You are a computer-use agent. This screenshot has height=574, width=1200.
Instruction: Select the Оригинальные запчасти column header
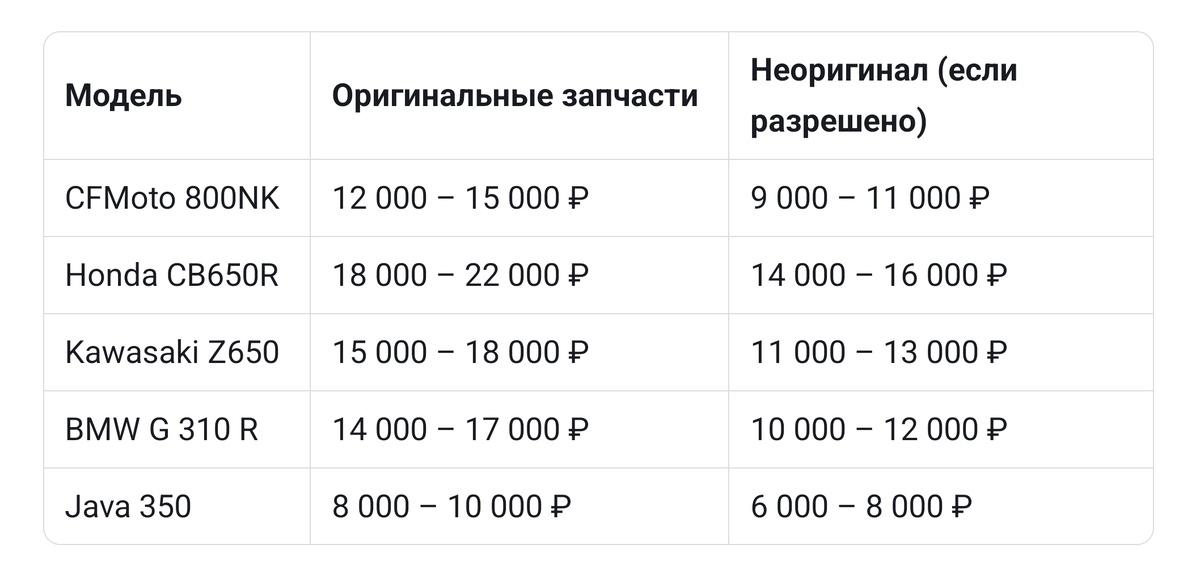tap(516, 97)
